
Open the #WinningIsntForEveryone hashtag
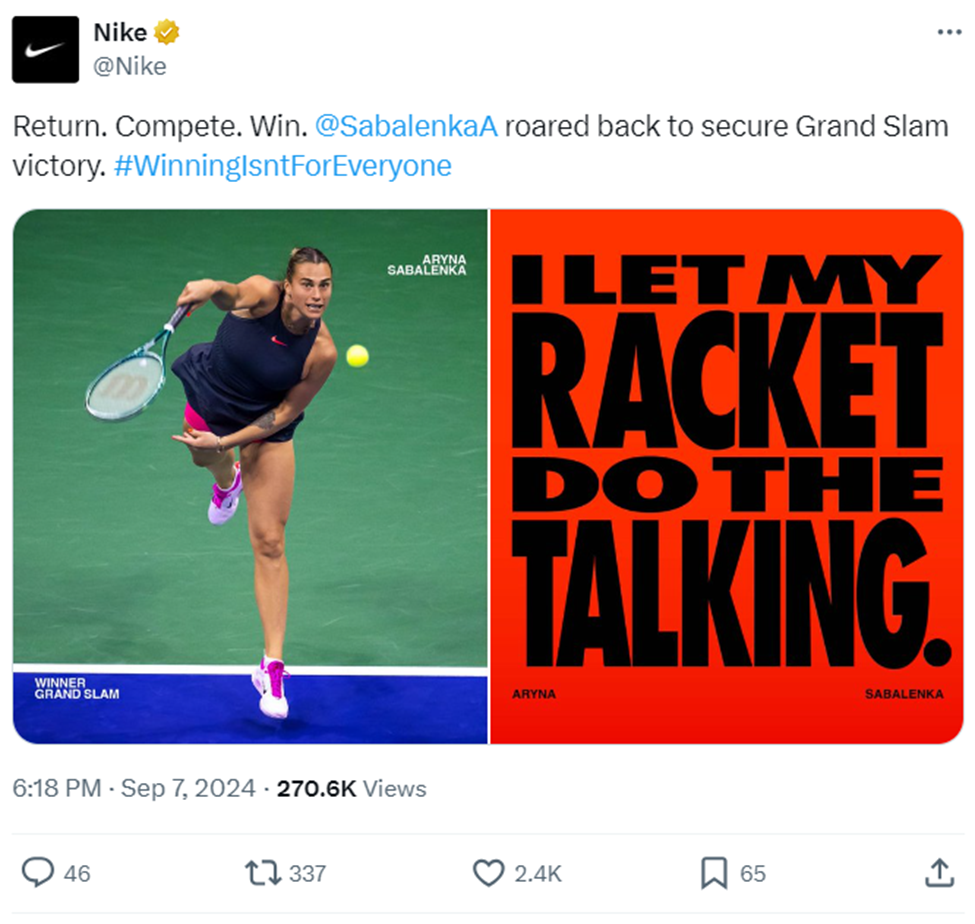(x=283, y=166)
